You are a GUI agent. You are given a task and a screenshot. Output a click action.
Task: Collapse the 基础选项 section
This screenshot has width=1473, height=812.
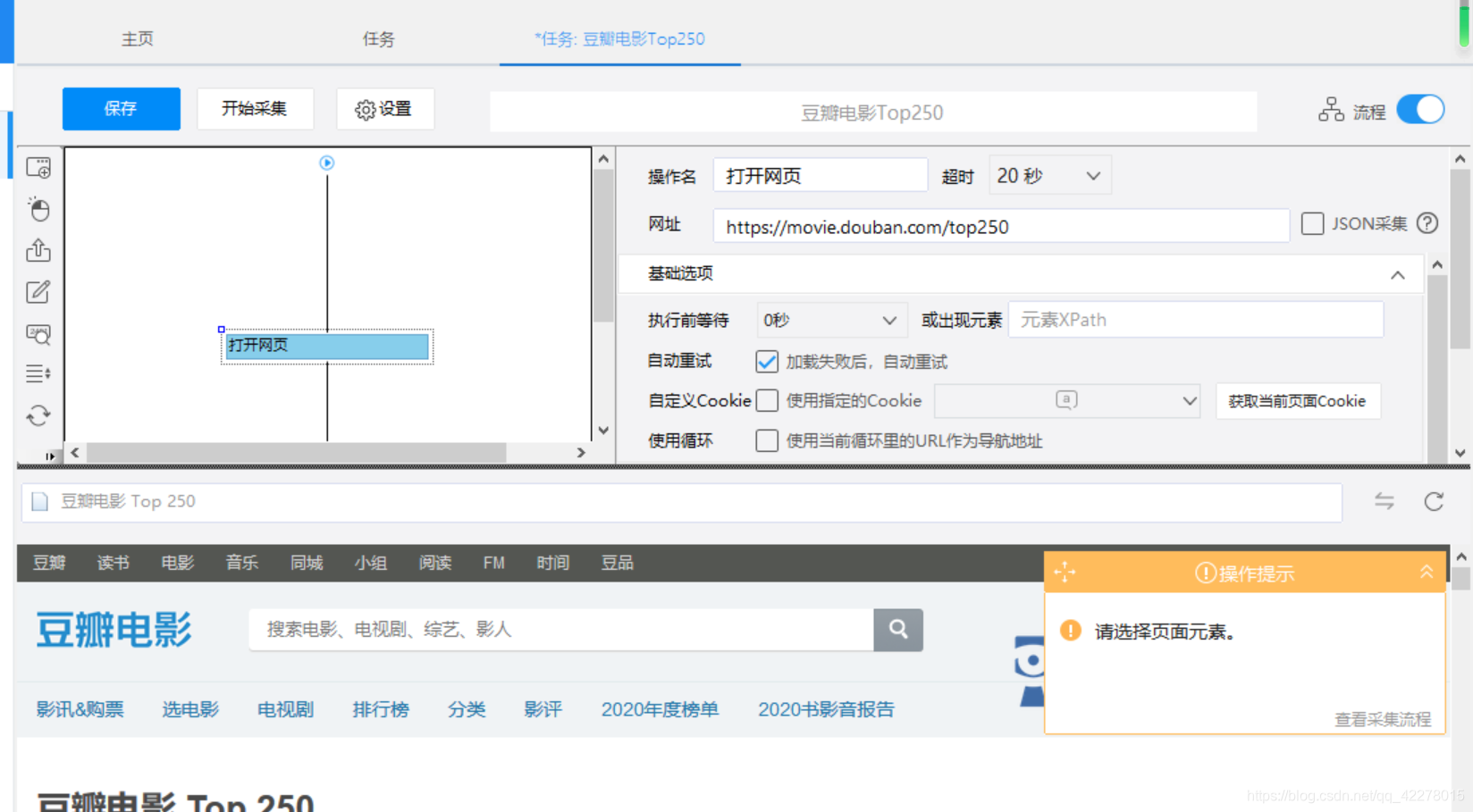pos(1398,275)
